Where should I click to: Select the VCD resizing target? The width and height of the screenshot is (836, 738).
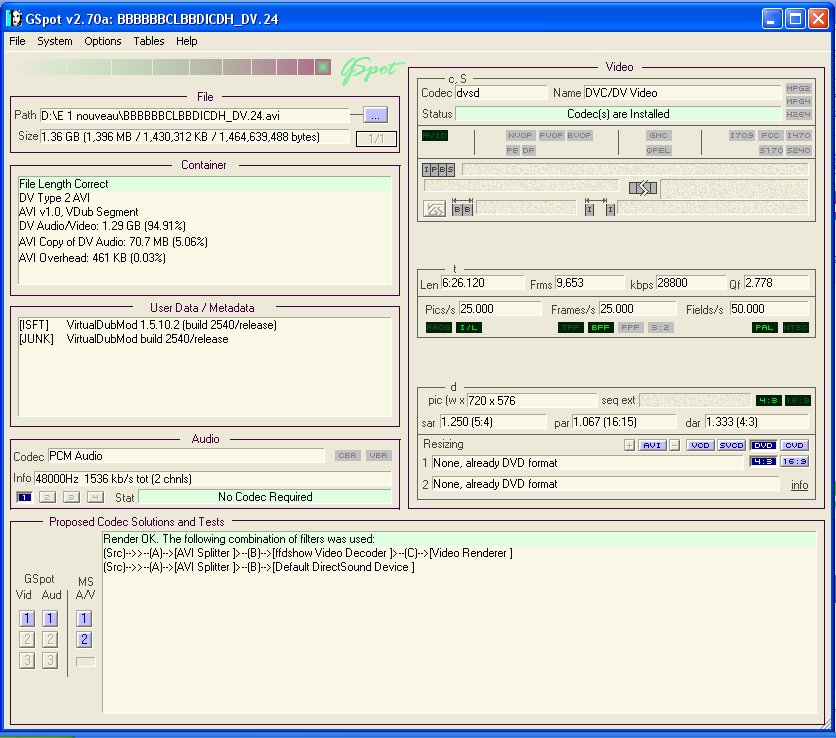point(700,445)
